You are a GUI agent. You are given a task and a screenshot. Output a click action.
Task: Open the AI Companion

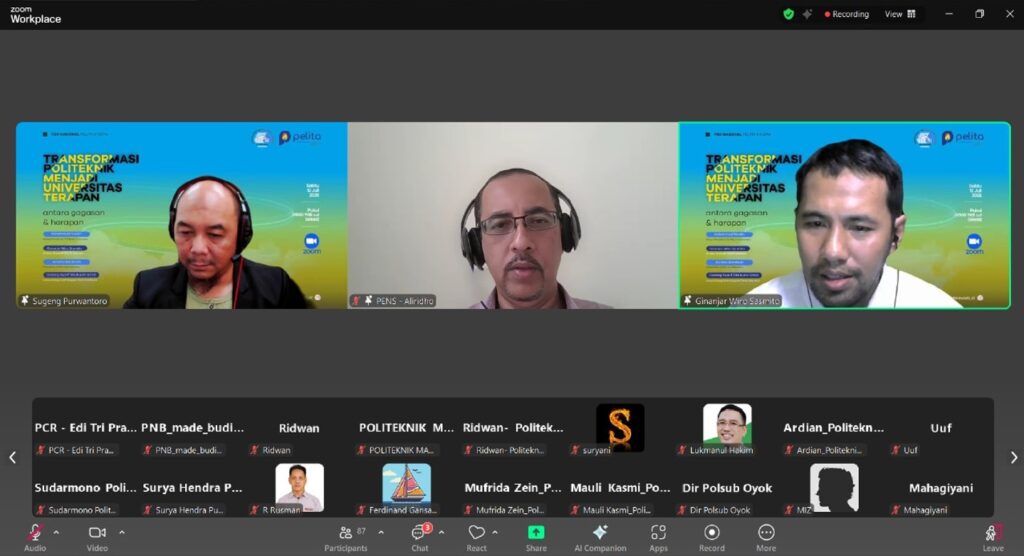(x=600, y=535)
